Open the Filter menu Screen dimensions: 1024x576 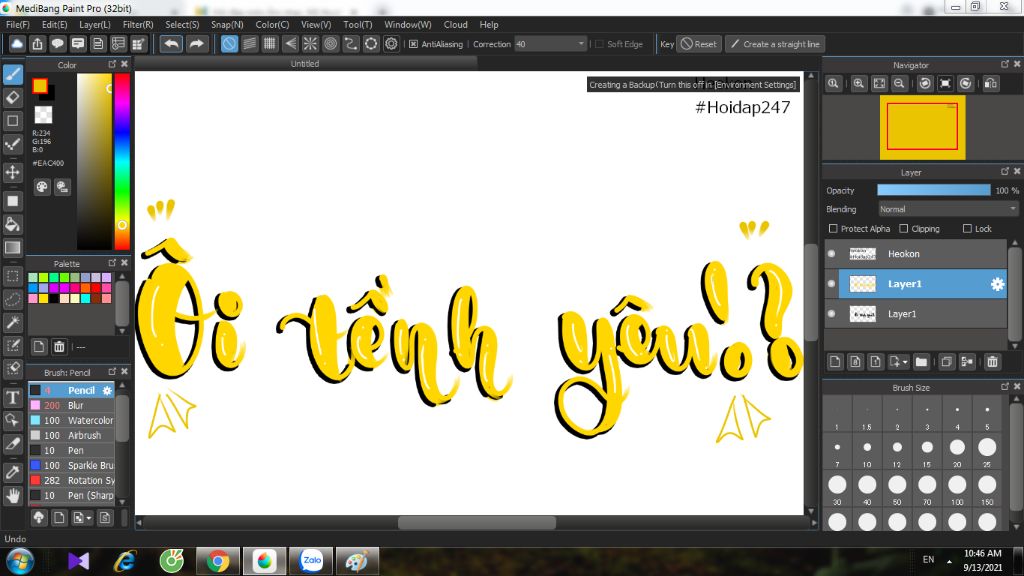(x=138, y=24)
